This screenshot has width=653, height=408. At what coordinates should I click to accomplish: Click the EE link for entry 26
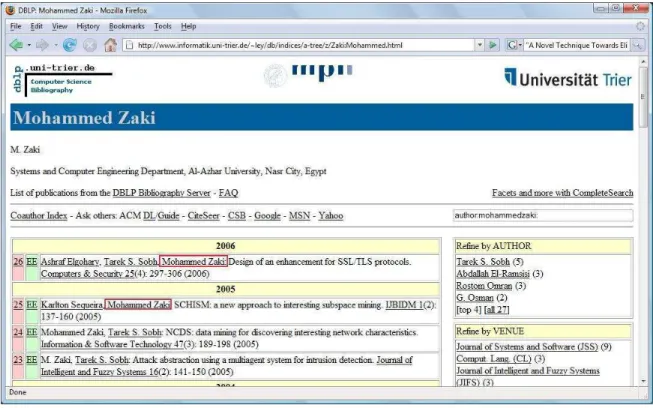pos(32,261)
